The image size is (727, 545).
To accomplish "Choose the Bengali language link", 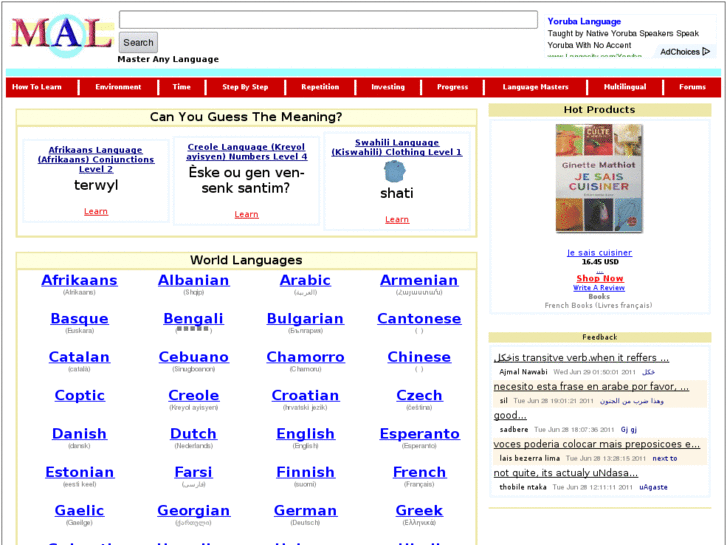I will 193,319.
